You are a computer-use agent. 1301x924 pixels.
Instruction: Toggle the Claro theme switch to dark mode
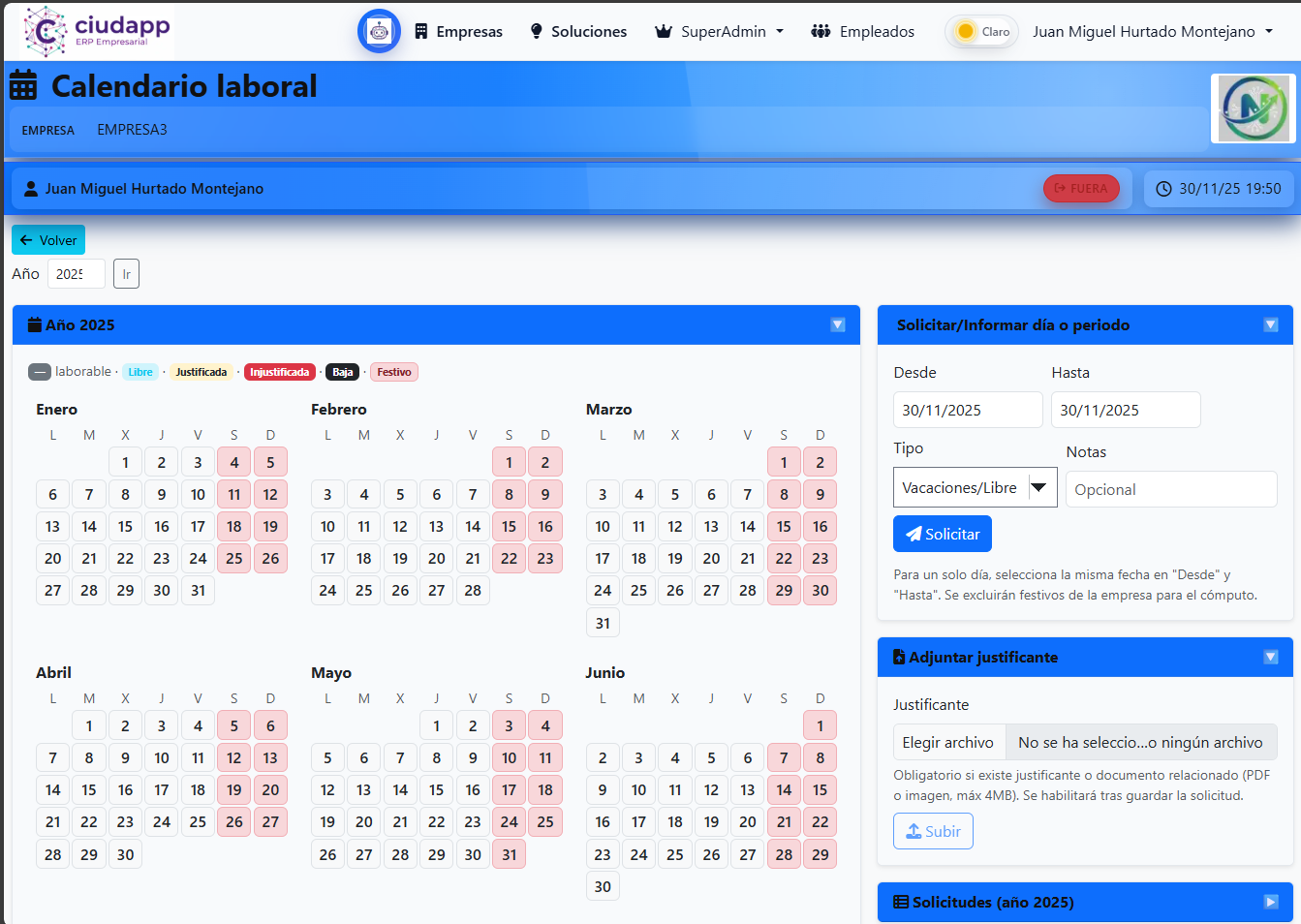981,31
